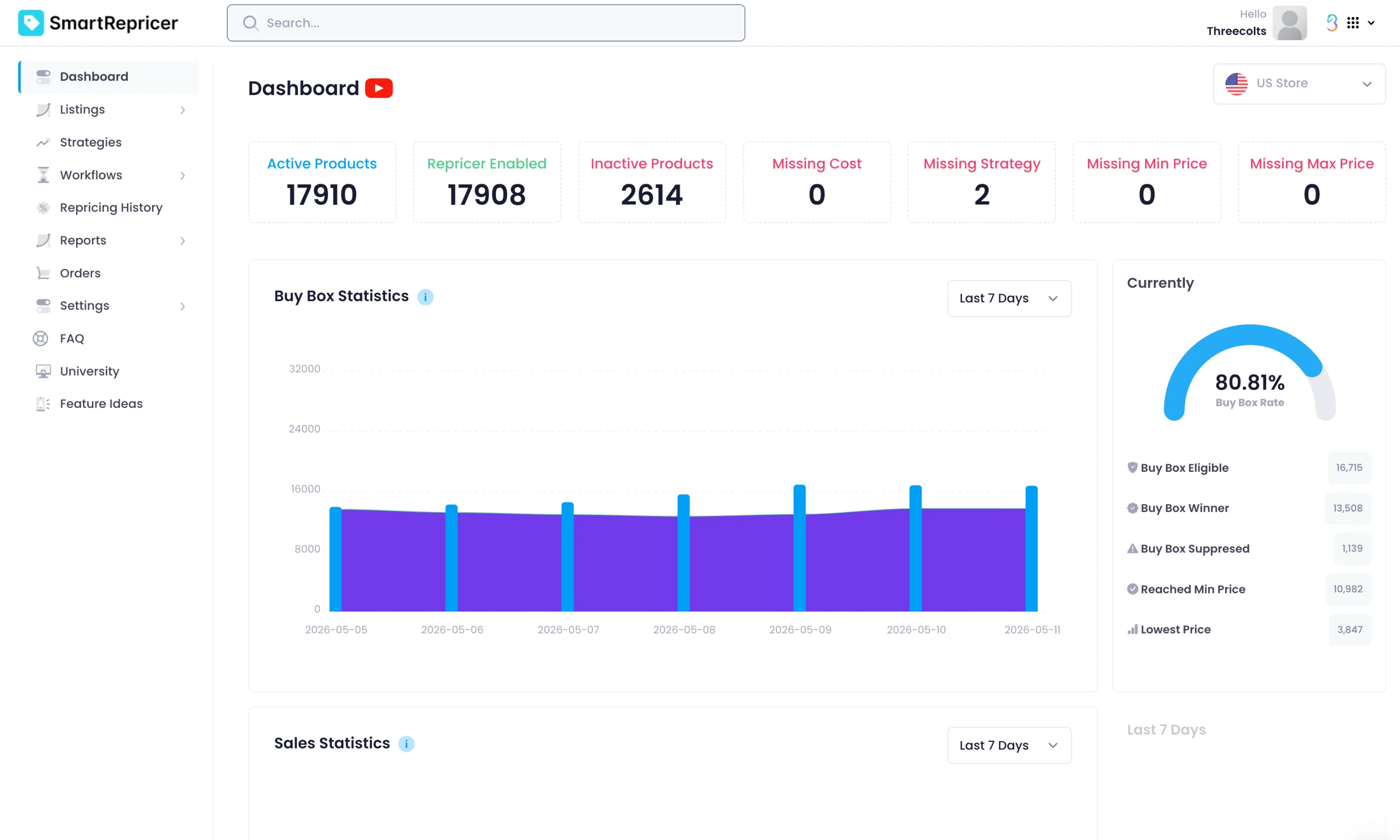The height and width of the screenshot is (840, 1400).
Task: Go to Repricing History page
Action: point(111,208)
